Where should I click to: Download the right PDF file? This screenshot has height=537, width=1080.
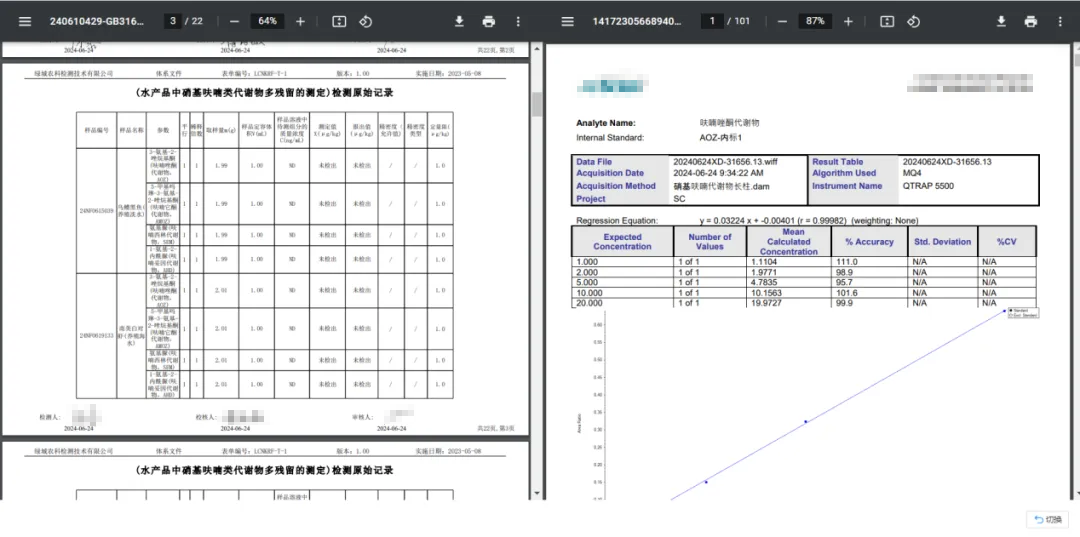point(1001,21)
